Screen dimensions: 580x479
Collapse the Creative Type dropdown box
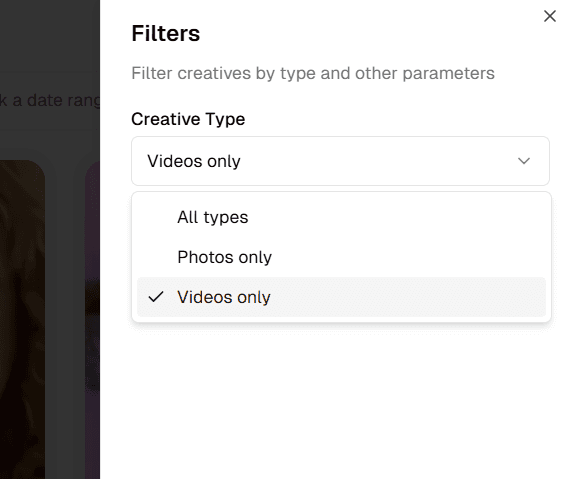pyautogui.click(x=340, y=161)
